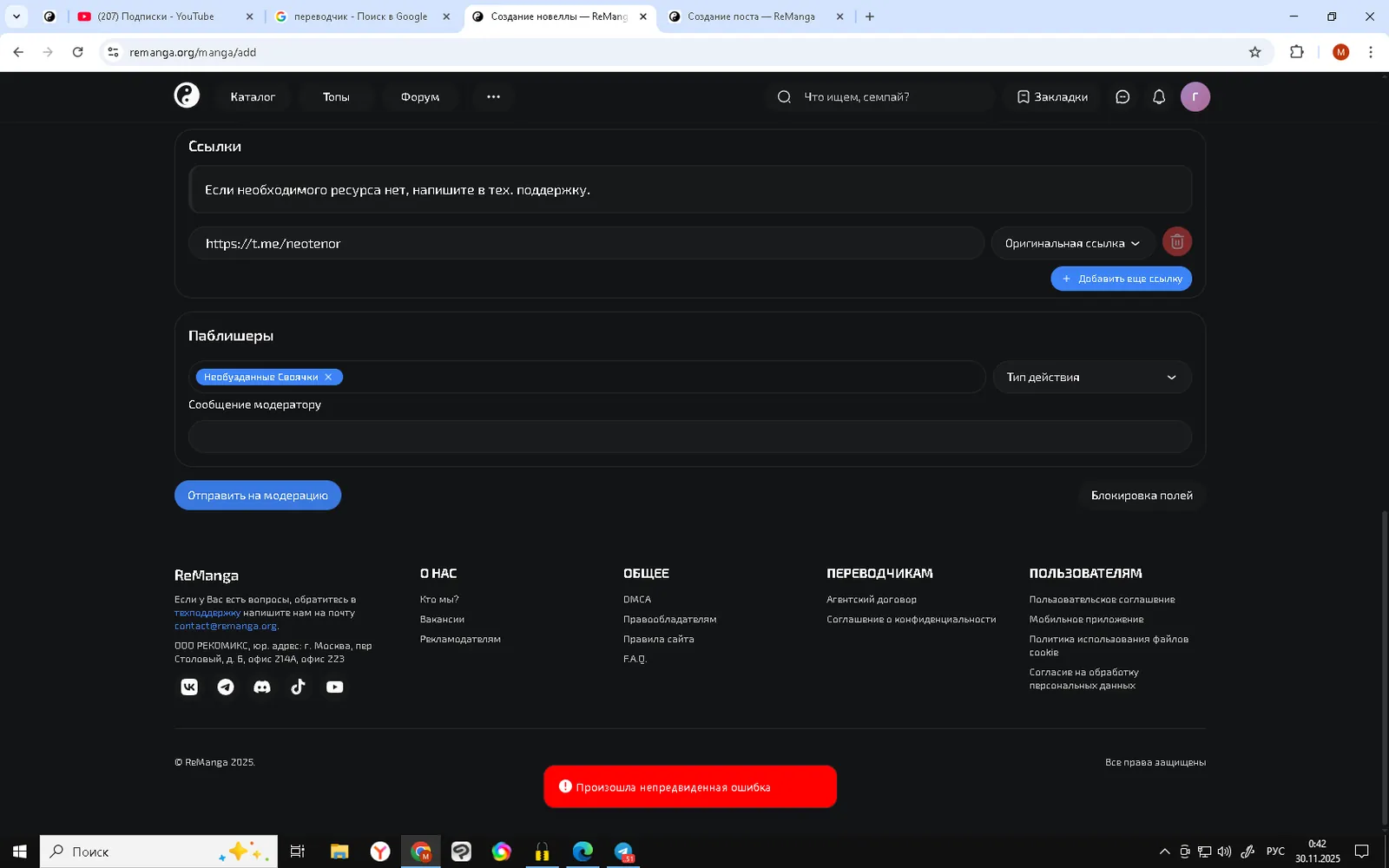Click Блокировка полей button
1389x868 pixels.
[1142, 496]
